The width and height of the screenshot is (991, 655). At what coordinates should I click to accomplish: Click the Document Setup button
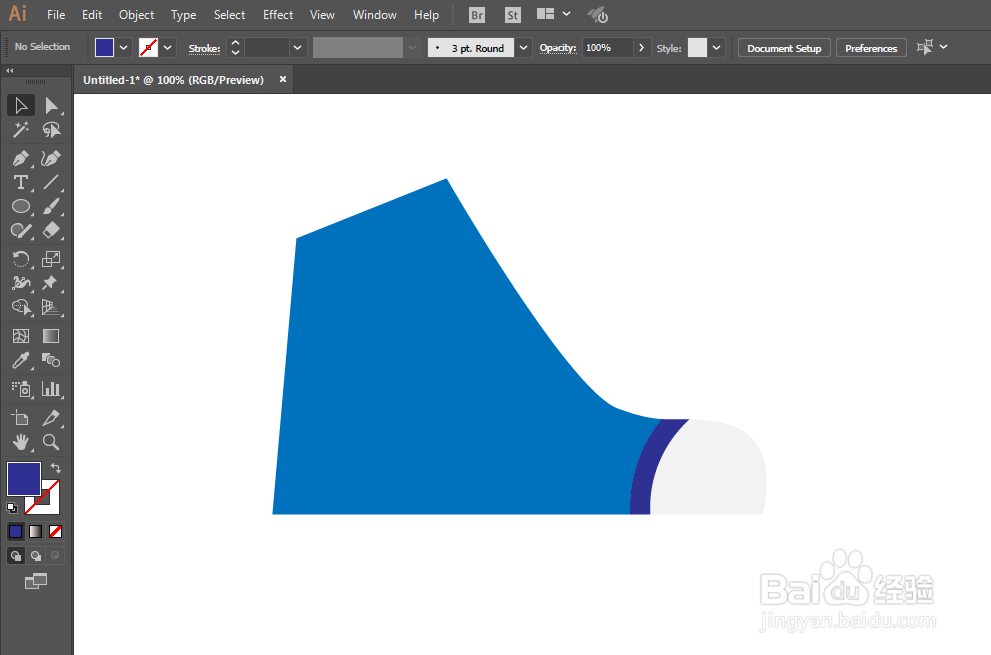click(784, 48)
